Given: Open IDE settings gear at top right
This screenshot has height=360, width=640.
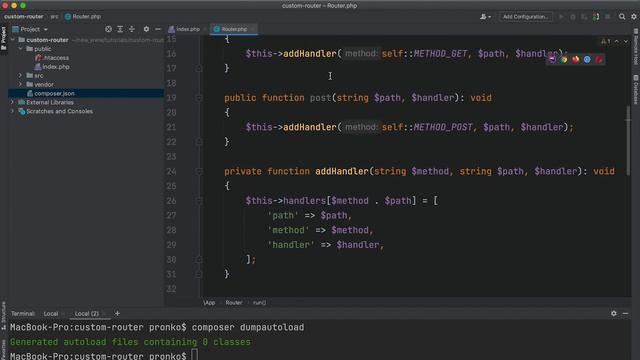Looking at the screenshot, I should tap(634, 17).
